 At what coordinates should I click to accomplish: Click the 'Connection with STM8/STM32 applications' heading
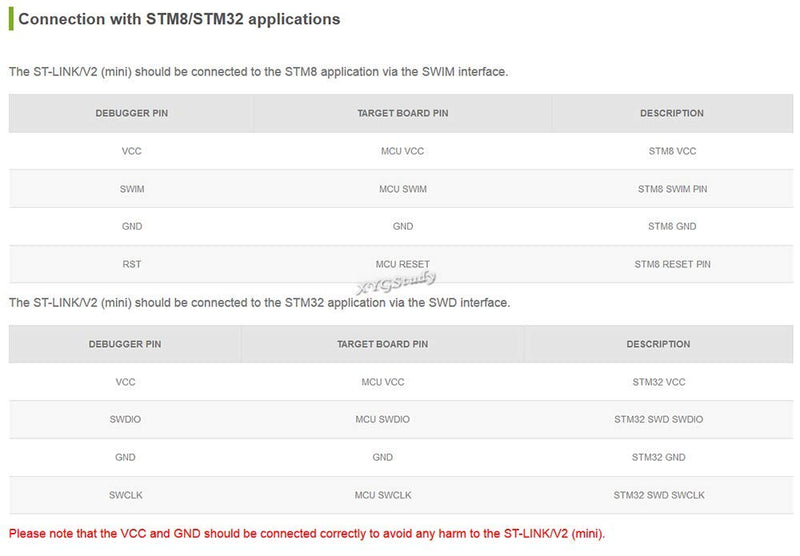[179, 19]
